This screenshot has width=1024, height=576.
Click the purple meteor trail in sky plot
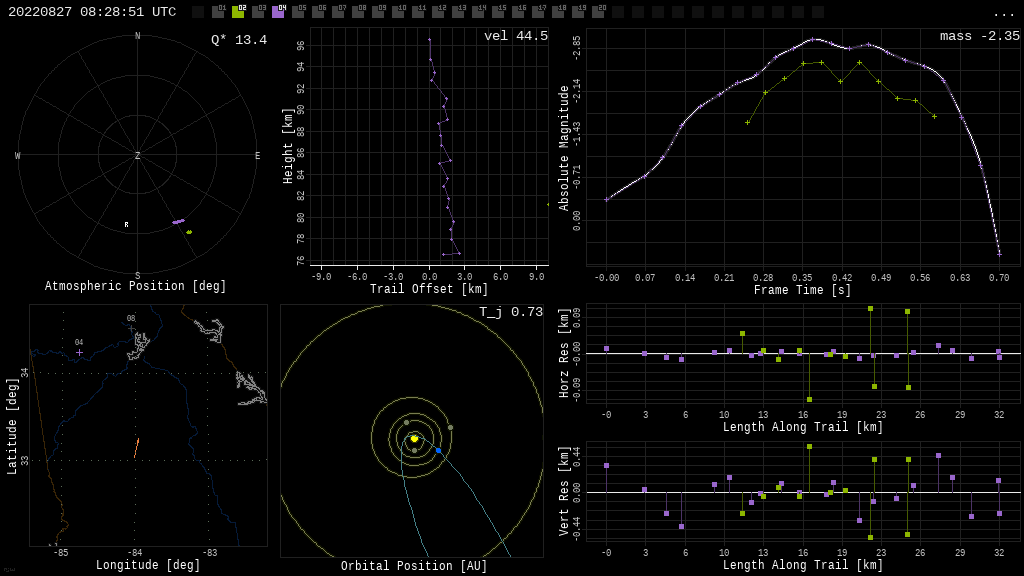[x=178, y=221]
